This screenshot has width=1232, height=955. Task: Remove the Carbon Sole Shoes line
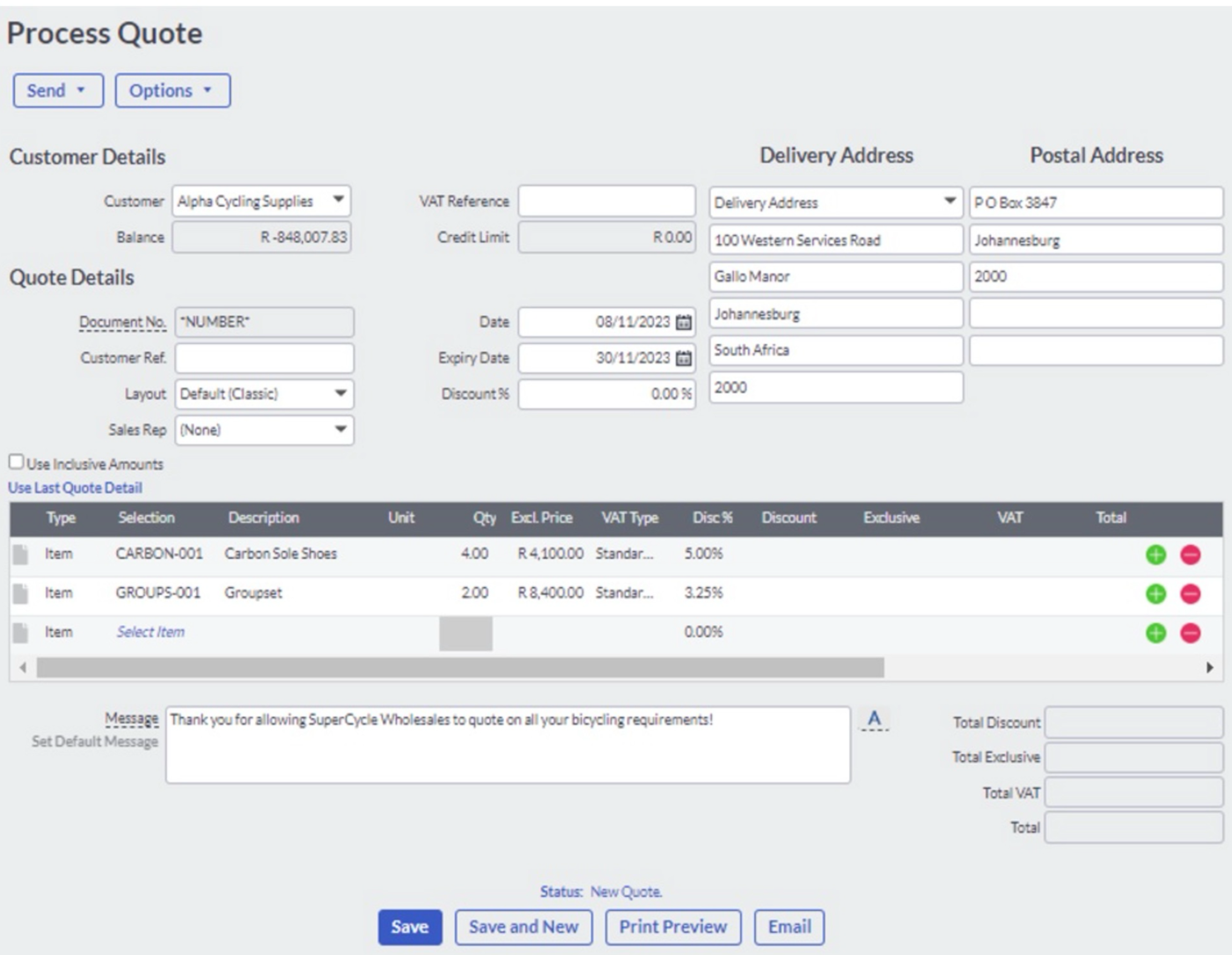click(1190, 555)
